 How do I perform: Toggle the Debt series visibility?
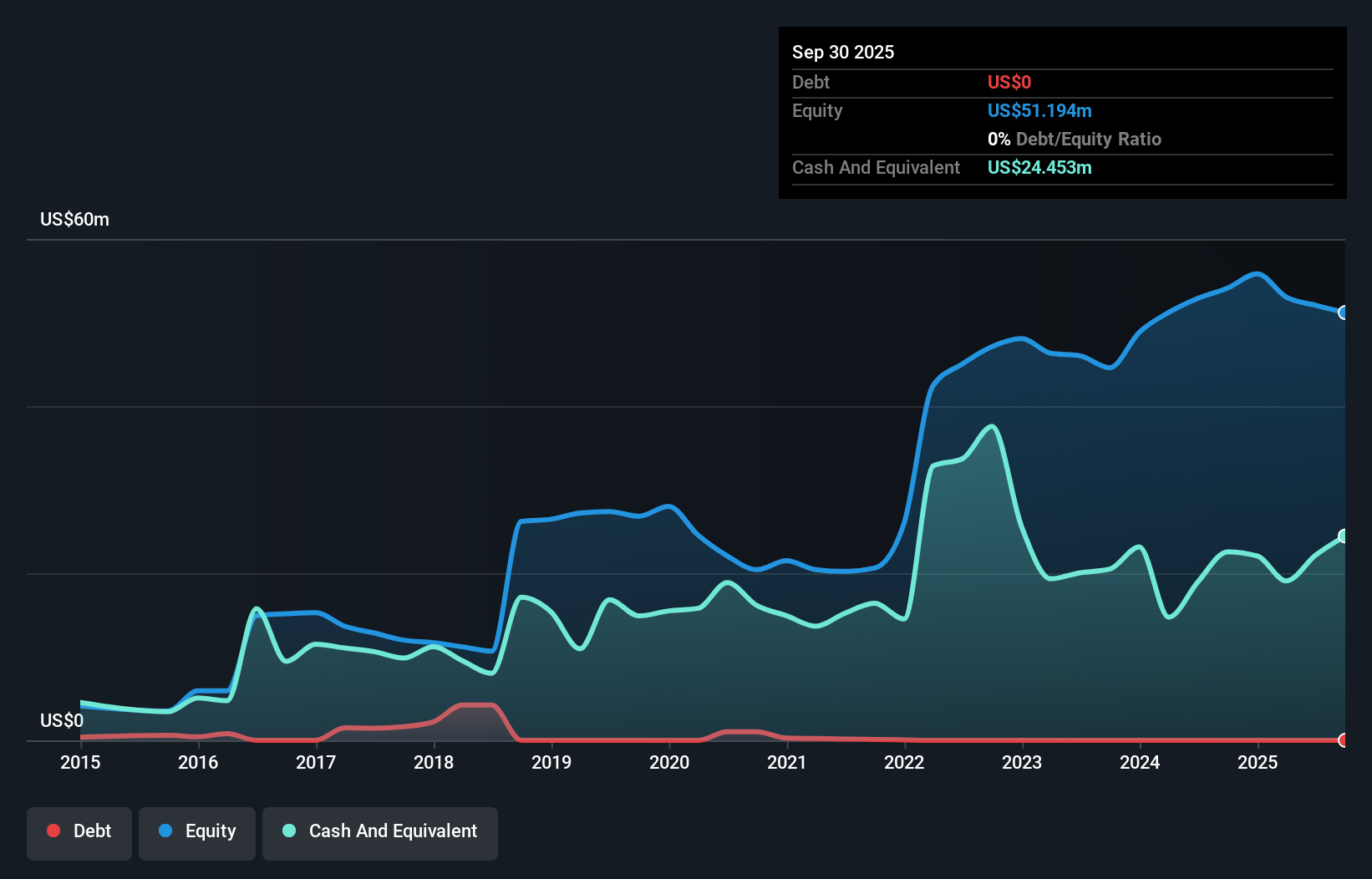tap(79, 832)
